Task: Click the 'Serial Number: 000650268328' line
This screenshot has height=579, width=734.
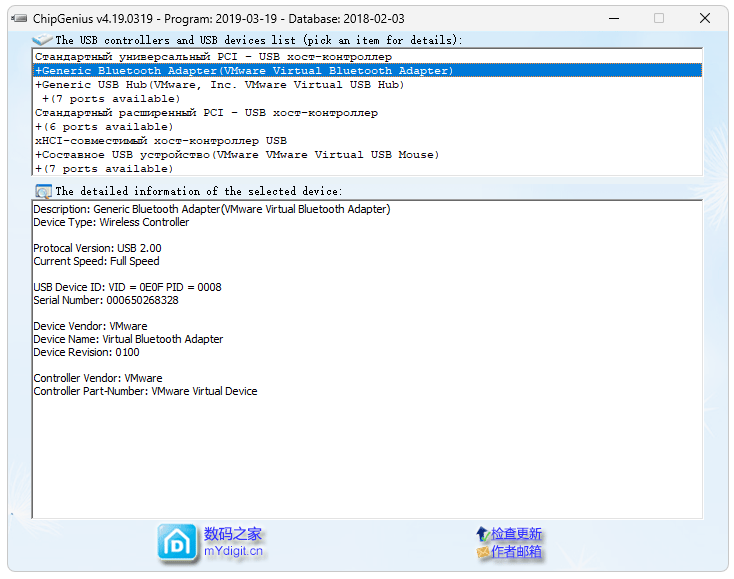Action: pos(106,300)
